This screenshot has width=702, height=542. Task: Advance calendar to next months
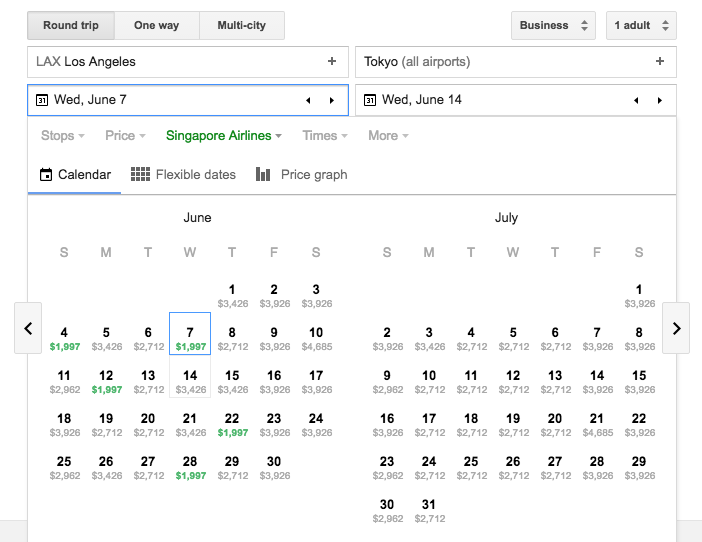click(676, 328)
